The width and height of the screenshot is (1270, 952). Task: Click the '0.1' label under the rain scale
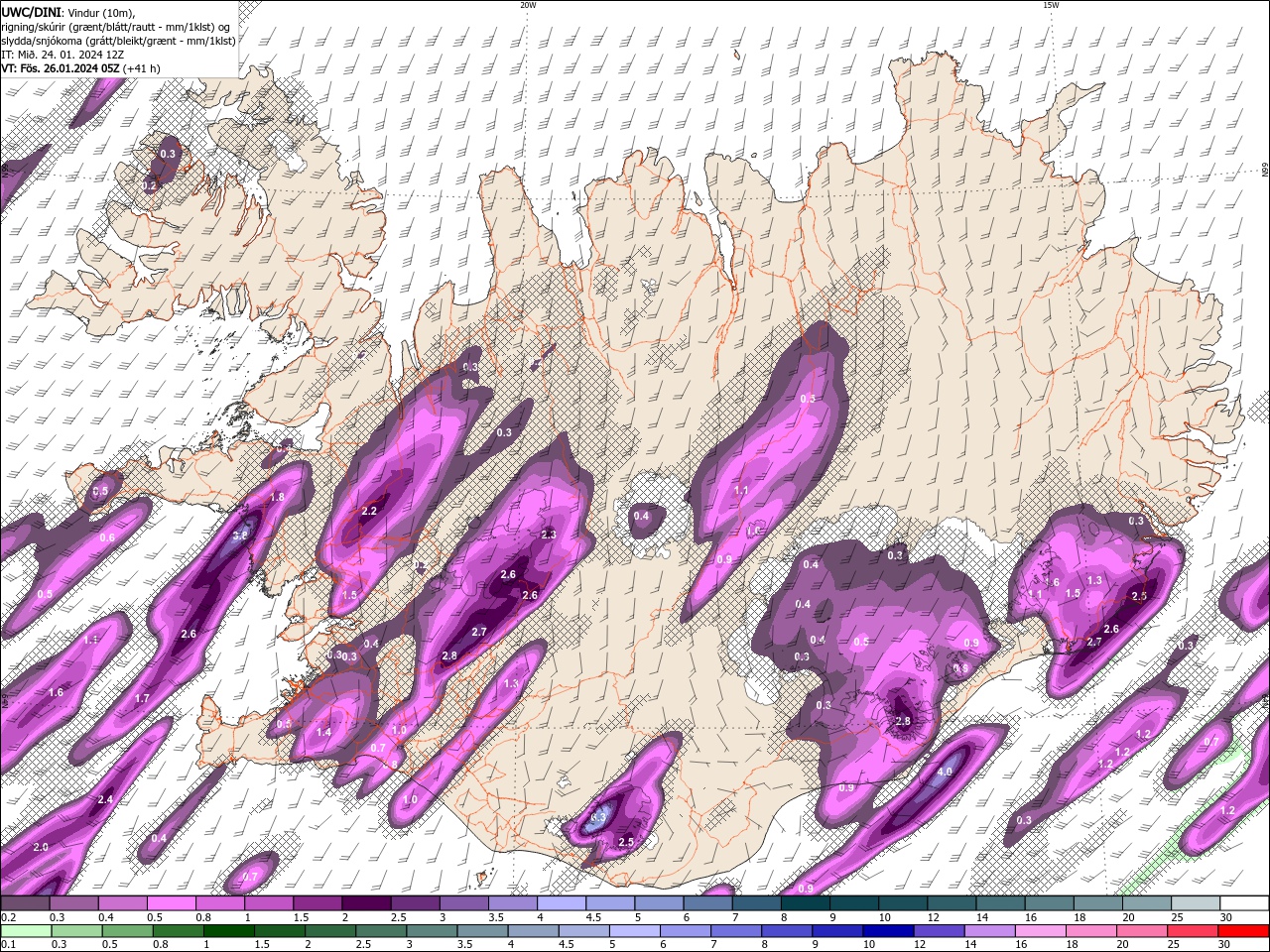click(x=8, y=944)
